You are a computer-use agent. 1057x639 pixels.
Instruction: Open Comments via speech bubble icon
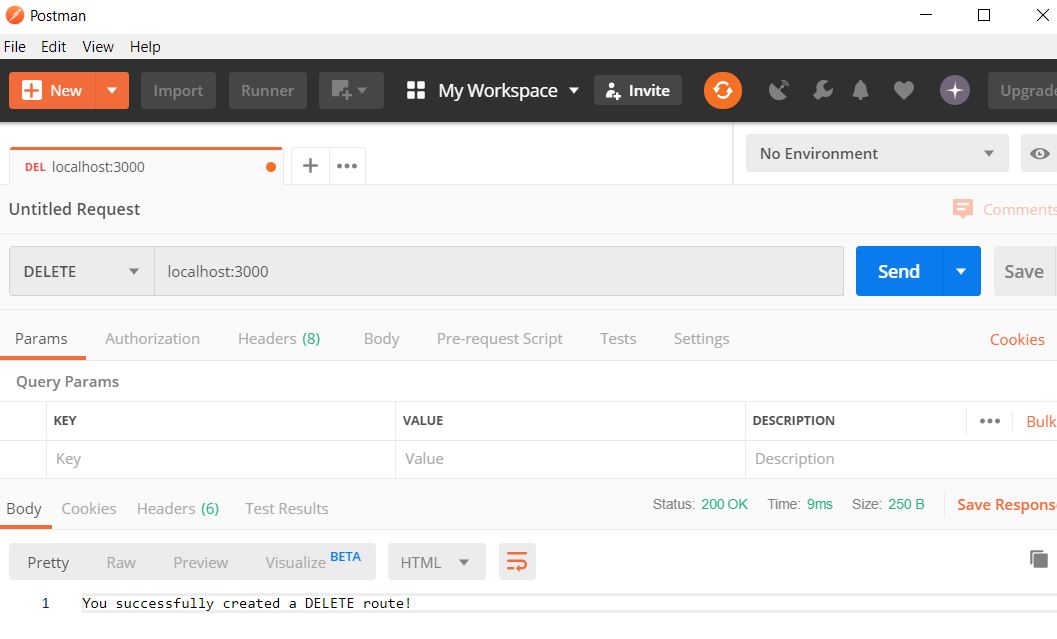[963, 209]
